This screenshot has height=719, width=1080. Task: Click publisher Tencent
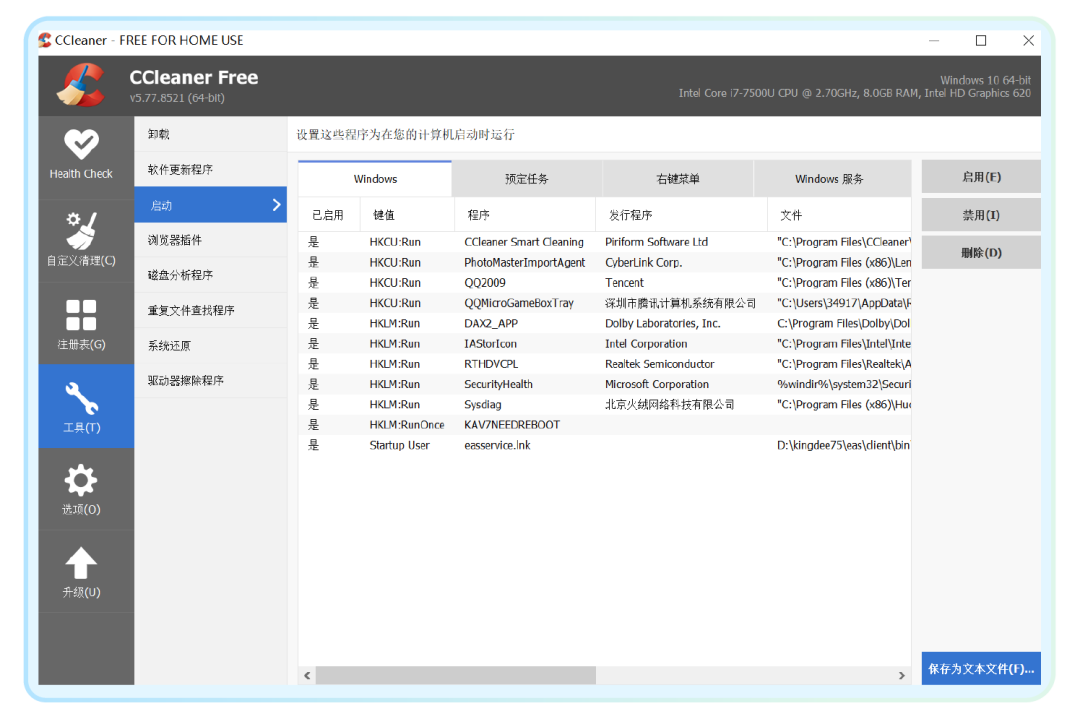(x=624, y=282)
